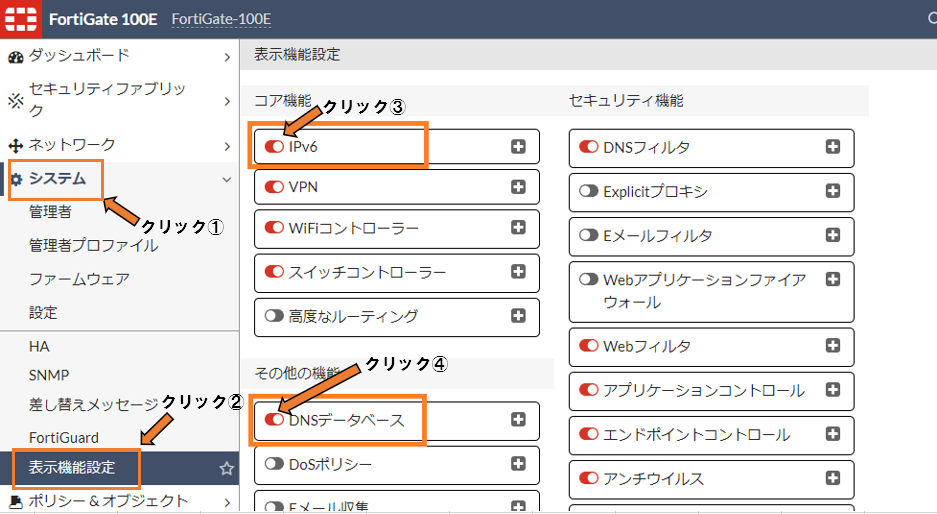Click the Fortinet logo icon
The width and height of the screenshot is (937, 514).
click(x=21, y=19)
